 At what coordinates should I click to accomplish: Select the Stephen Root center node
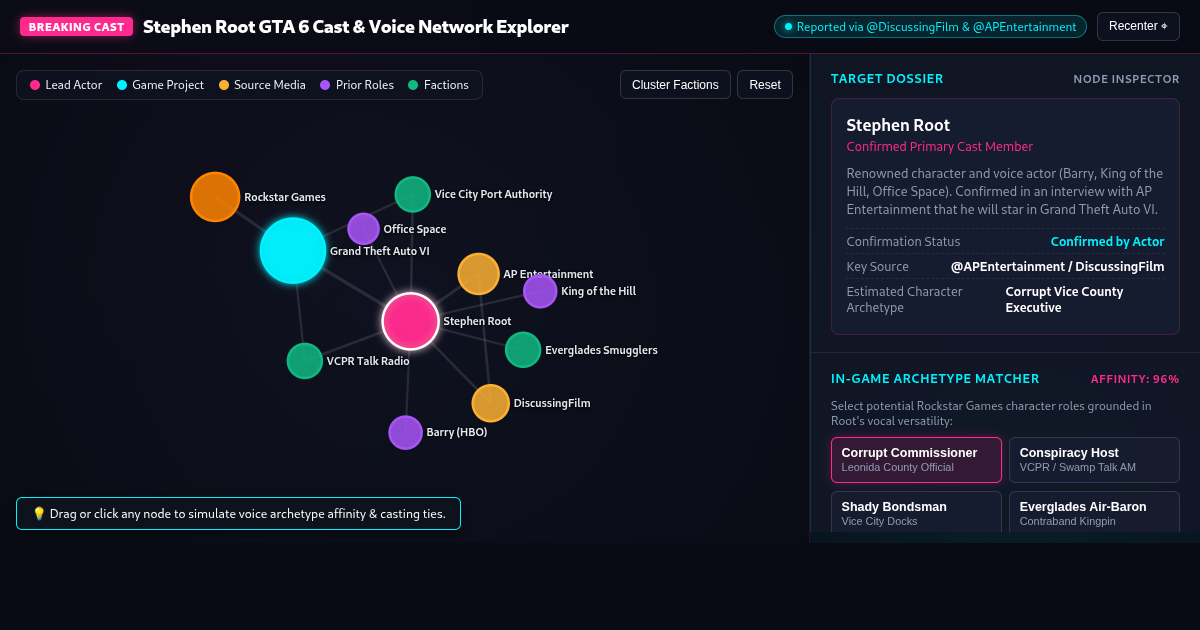coord(410,321)
